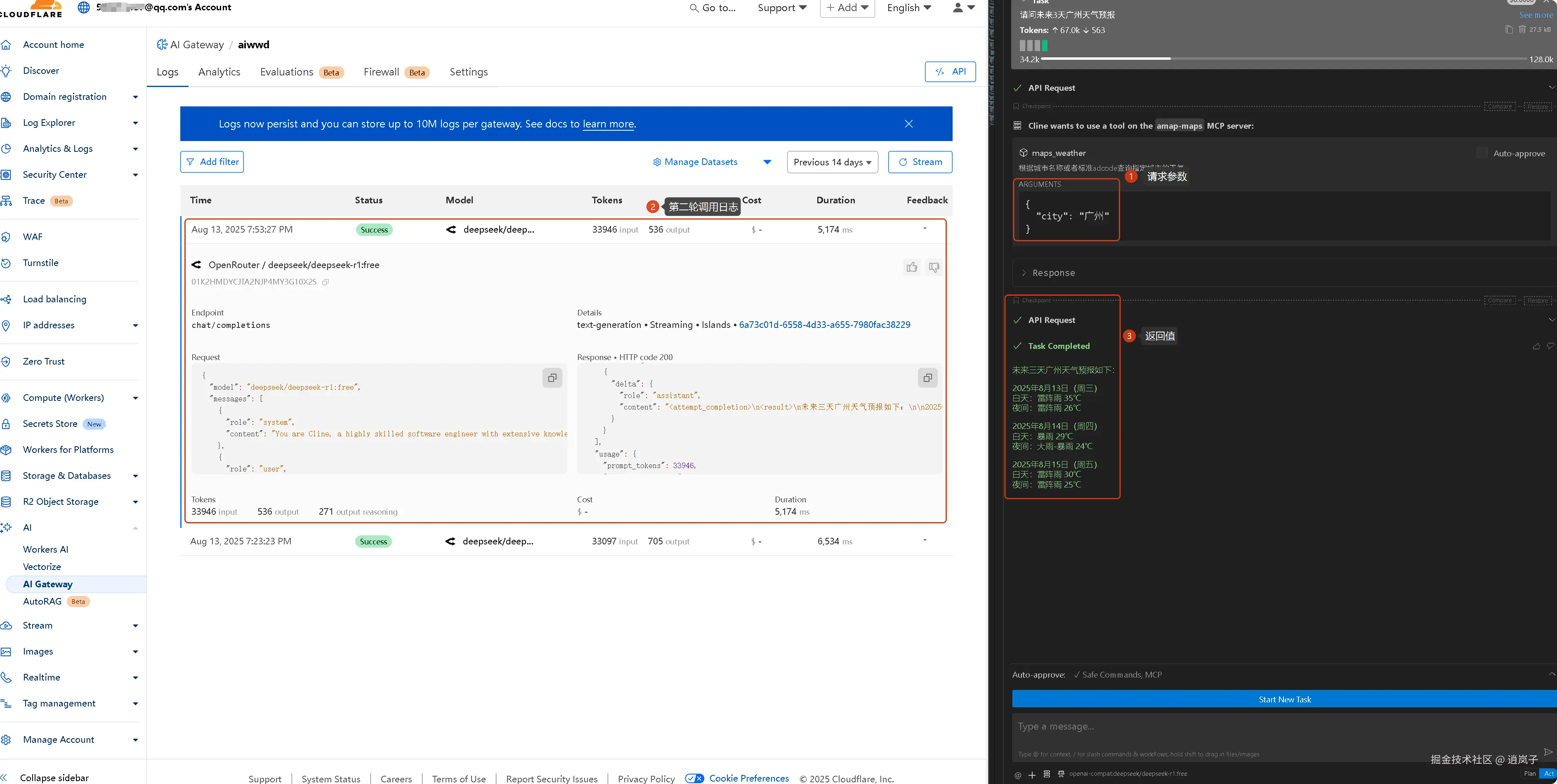Open the user account profile icon
The width and height of the screenshot is (1557, 784).
coord(958,8)
